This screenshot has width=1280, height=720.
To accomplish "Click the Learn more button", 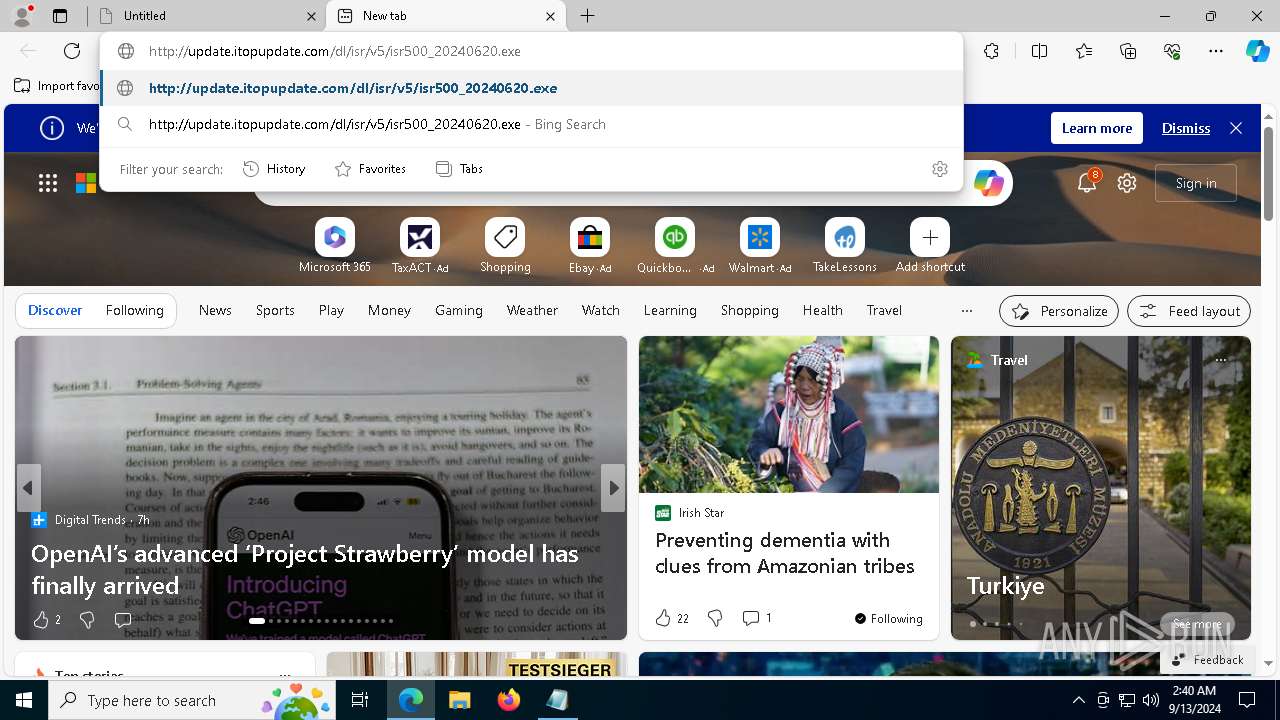I will (1096, 128).
